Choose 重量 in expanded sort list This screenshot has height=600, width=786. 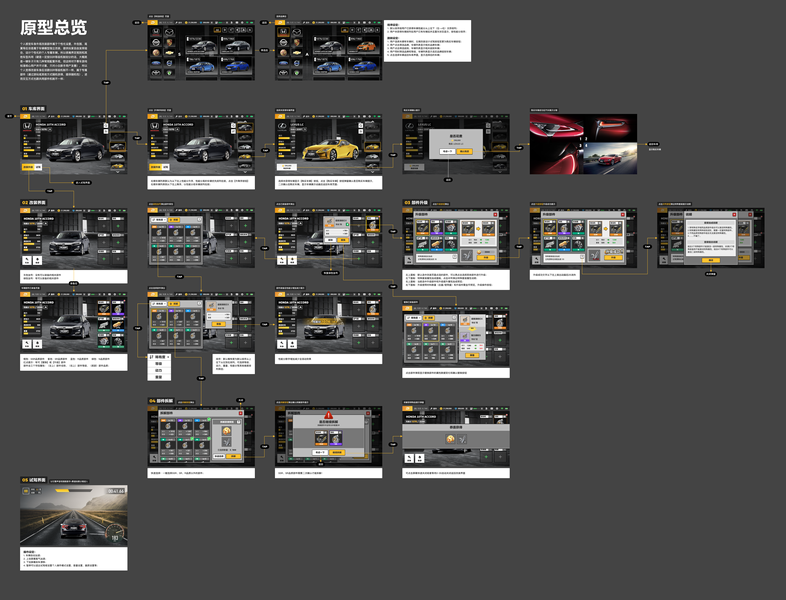coord(159,377)
